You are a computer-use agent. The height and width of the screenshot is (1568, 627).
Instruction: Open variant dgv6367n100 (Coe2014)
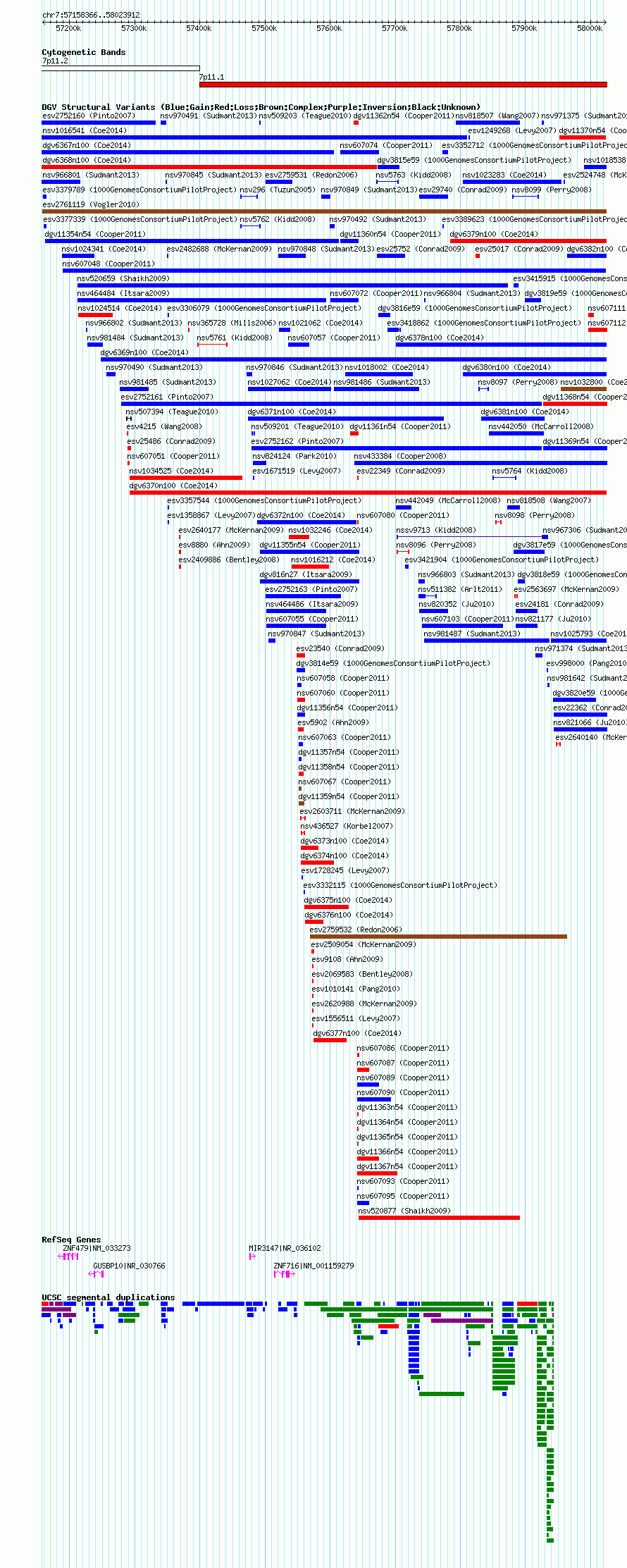click(x=87, y=145)
